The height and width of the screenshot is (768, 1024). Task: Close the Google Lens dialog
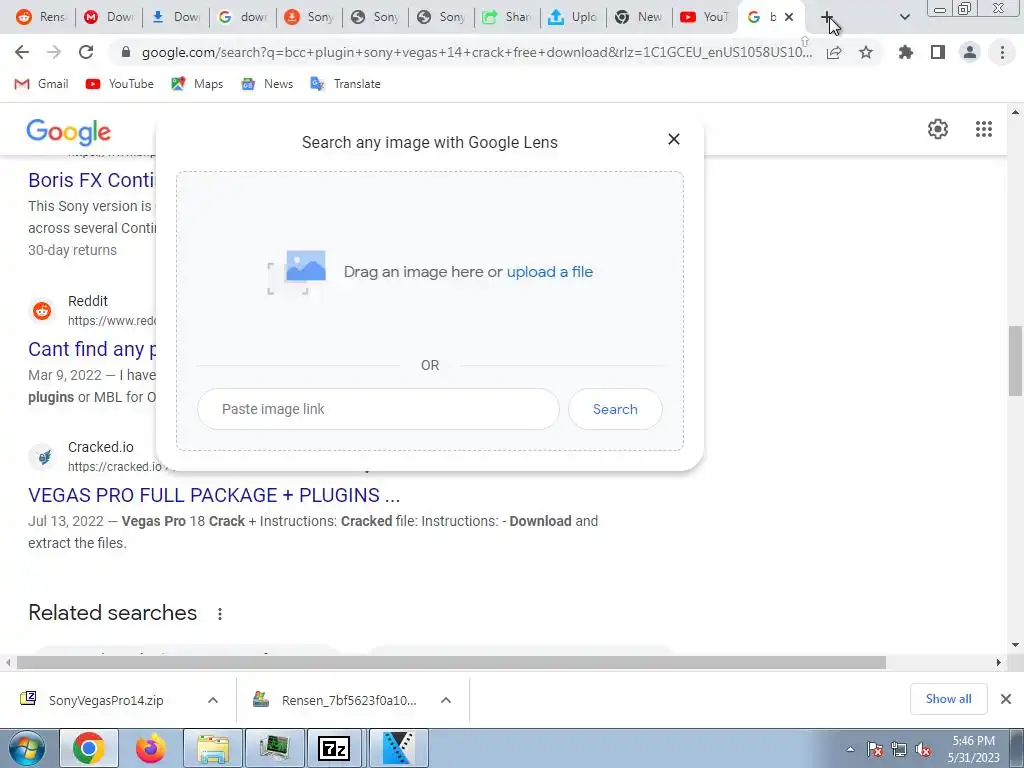coord(674,139)
